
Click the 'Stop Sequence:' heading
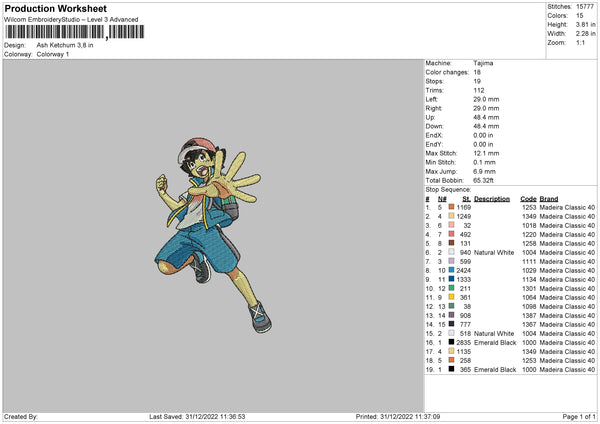click(448, 189)
